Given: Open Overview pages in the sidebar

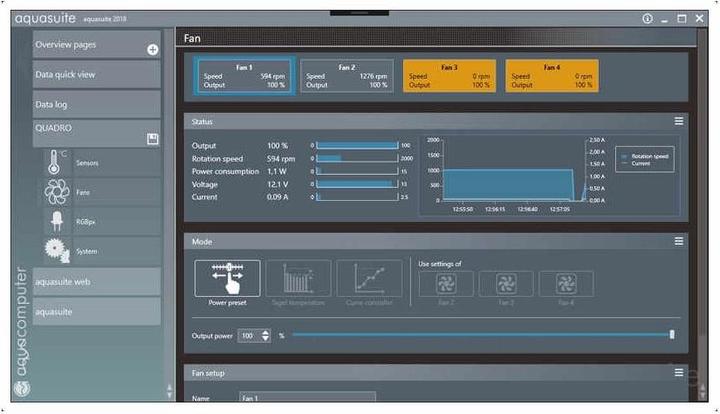Looking at the screenshot, I should (96, 45).
